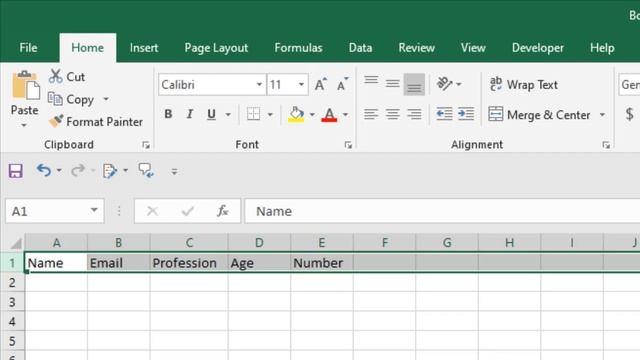Select the Email header cell
Image resolution: width=640 pixels, height=360 pixels.
coord(118,263)
